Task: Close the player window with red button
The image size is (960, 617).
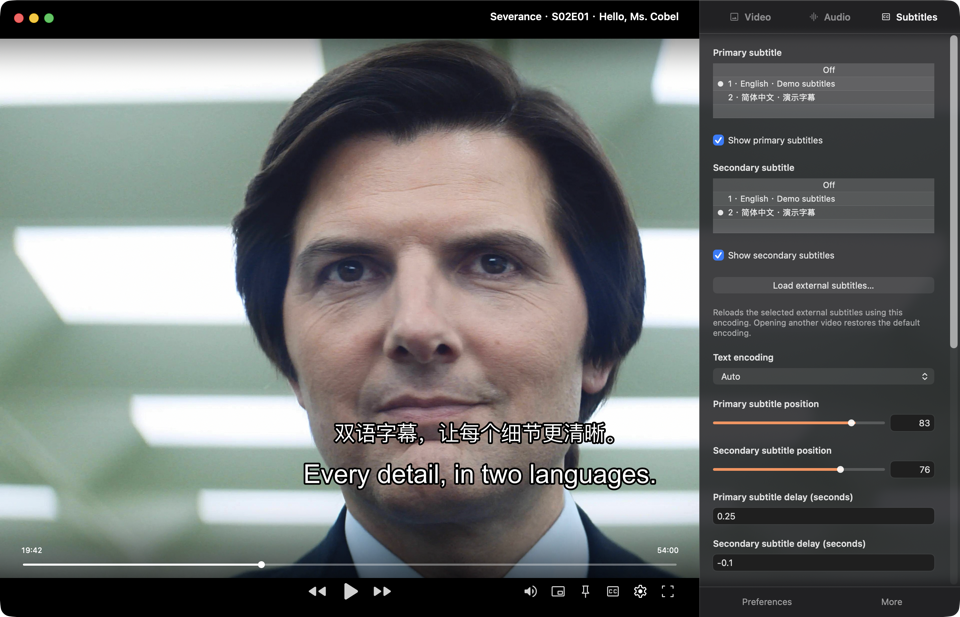Action: point(19,18)
